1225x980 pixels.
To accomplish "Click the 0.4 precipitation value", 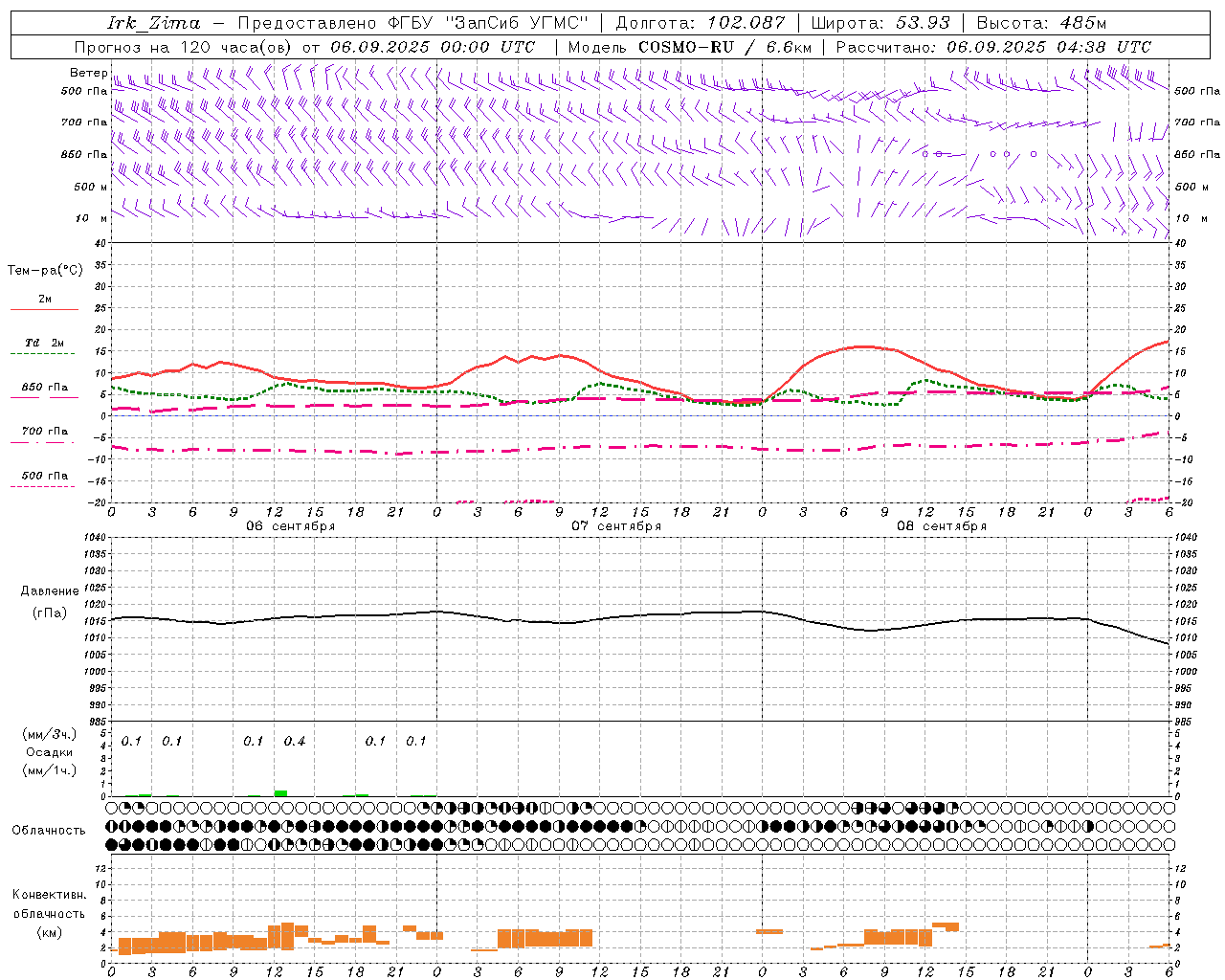I will (x=295, y=742).
